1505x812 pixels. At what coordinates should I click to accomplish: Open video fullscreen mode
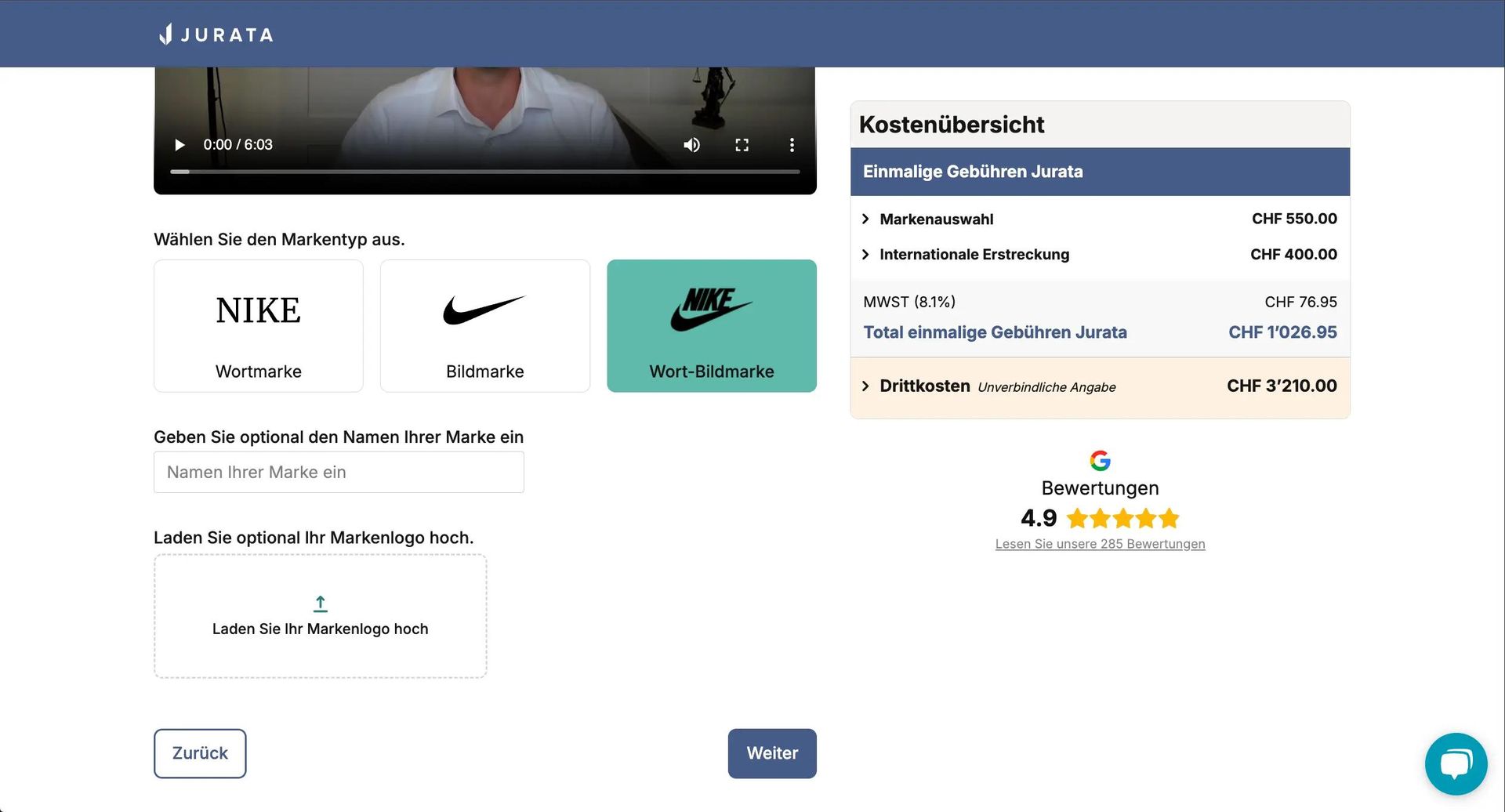[x=742, y=145]
